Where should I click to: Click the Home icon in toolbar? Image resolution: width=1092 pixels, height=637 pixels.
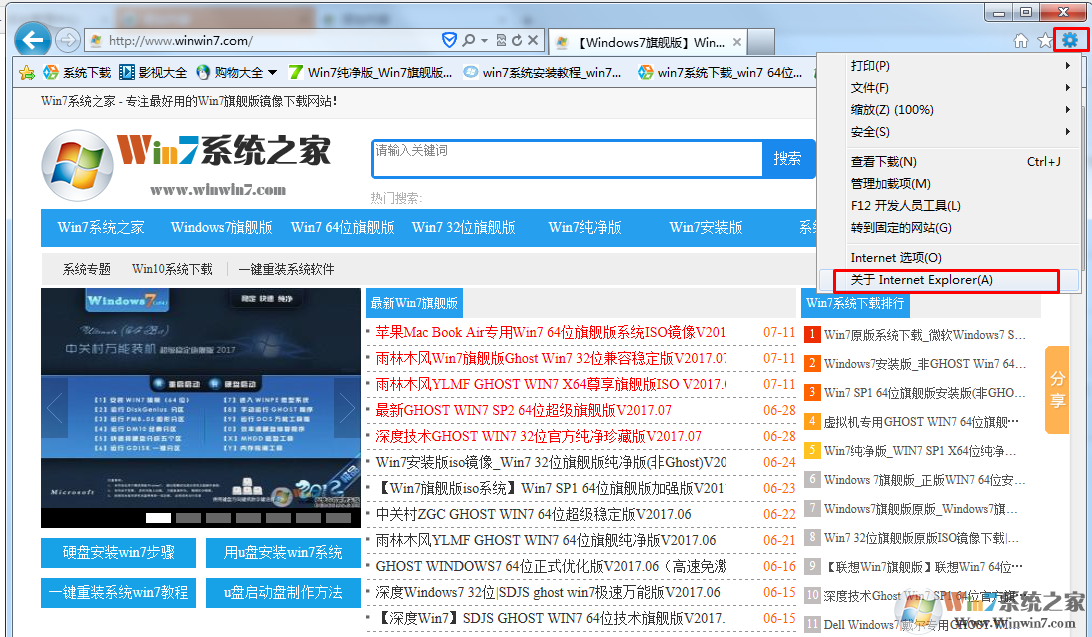[x=1021, y=41]
